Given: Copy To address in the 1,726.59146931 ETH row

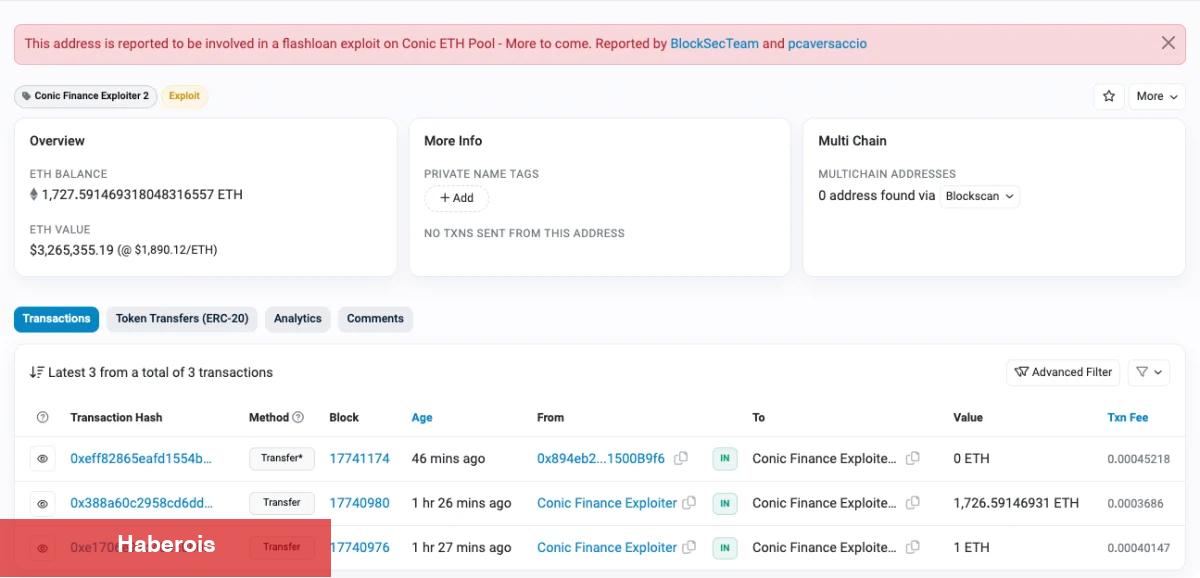Looking at the screenshot, I should click(x=913, y=503).
